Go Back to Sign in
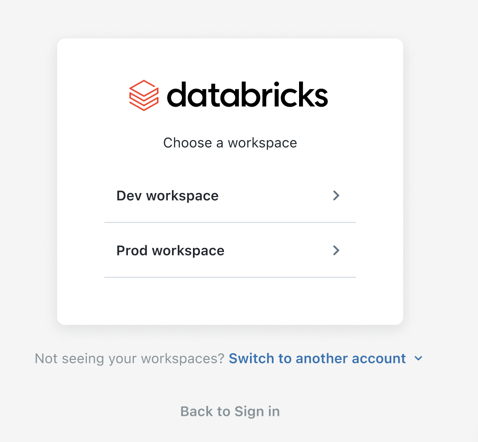 (x=230, y=411)
